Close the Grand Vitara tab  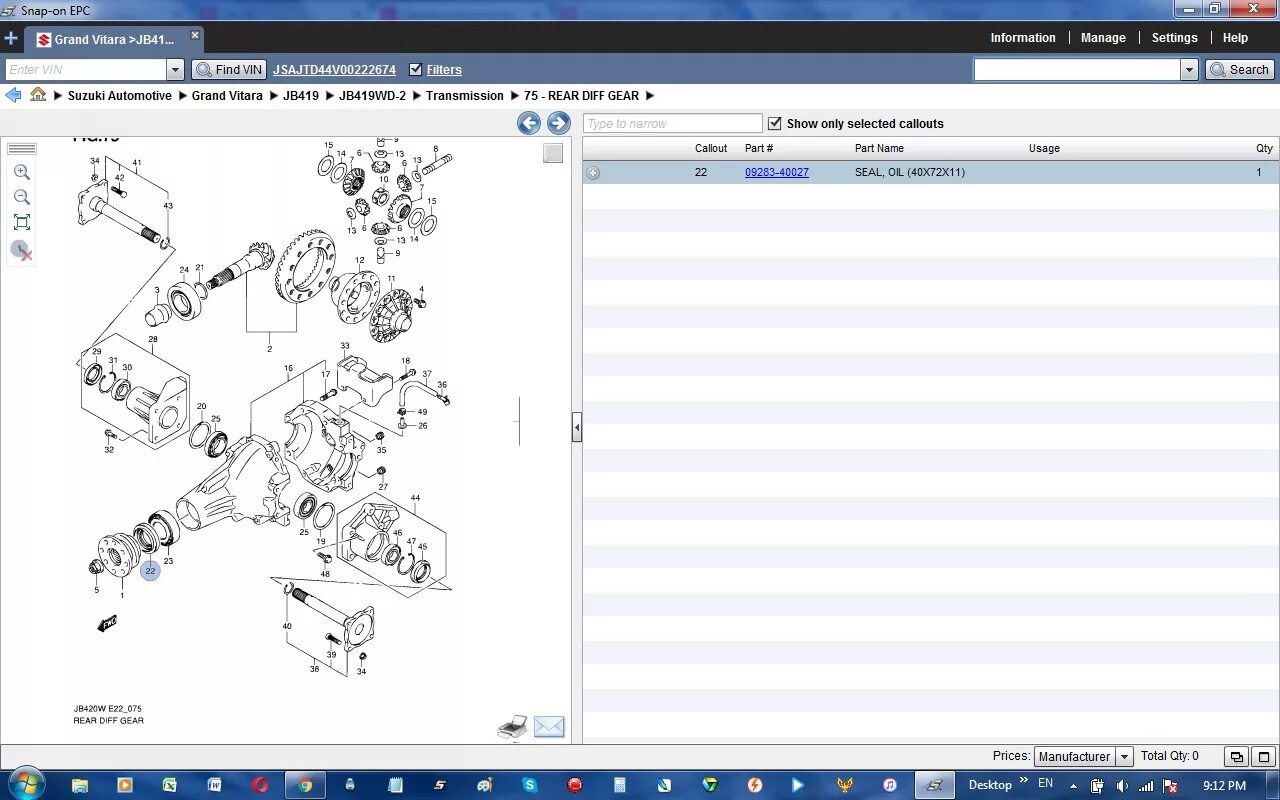point(195,35)
